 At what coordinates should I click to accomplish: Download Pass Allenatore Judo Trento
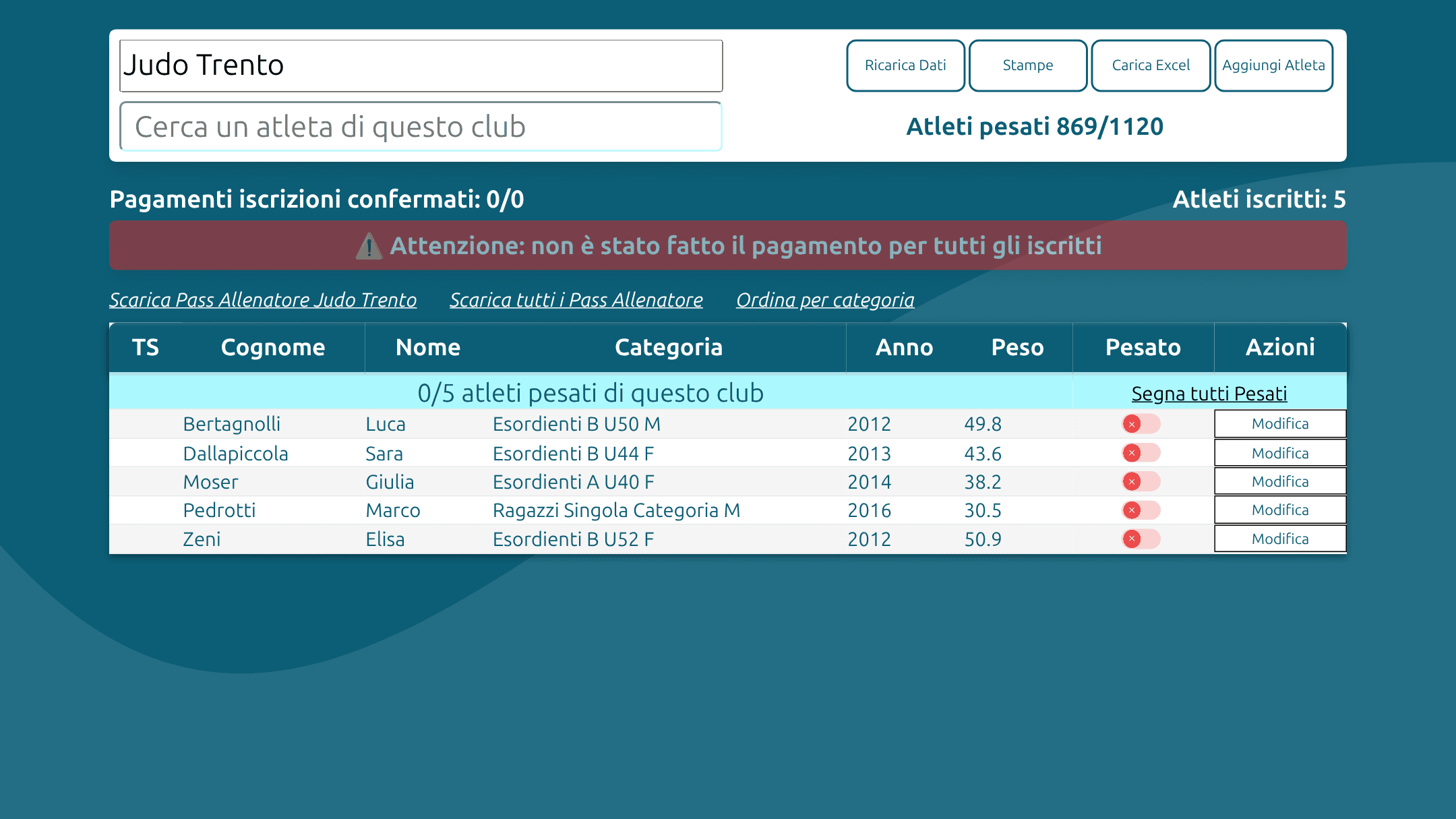point(263,300)
